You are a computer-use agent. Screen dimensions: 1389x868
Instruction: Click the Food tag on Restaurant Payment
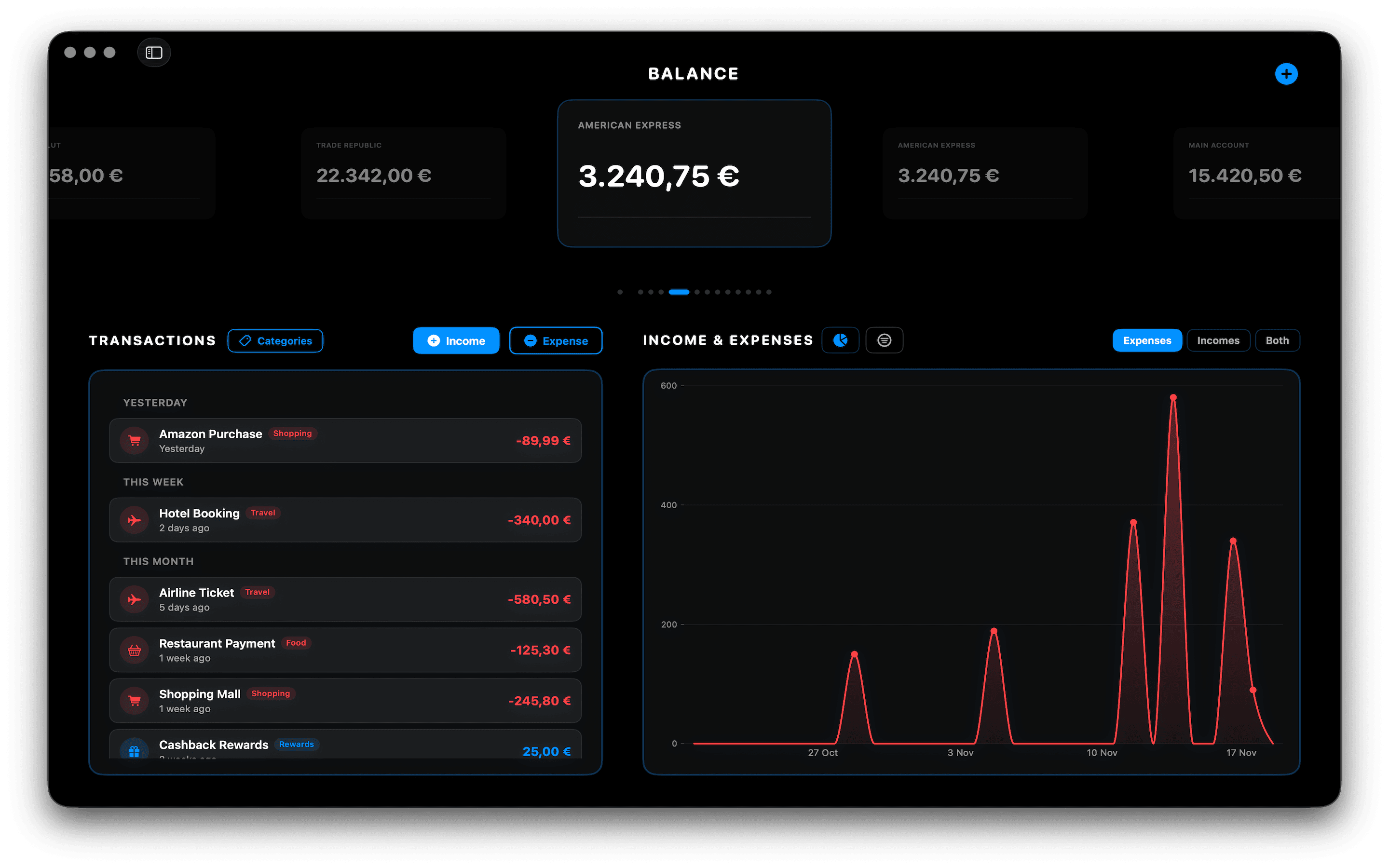296,643
